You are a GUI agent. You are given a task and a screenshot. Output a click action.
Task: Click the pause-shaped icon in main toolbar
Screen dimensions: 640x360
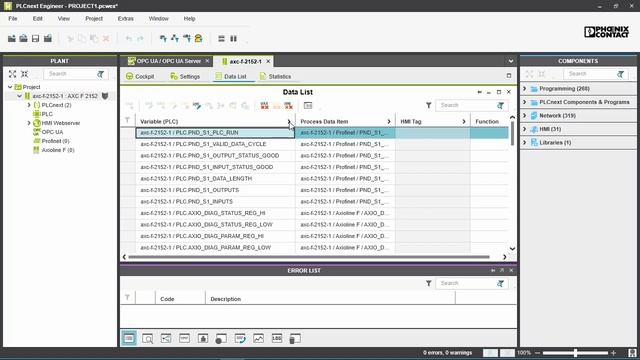point(233,38)
